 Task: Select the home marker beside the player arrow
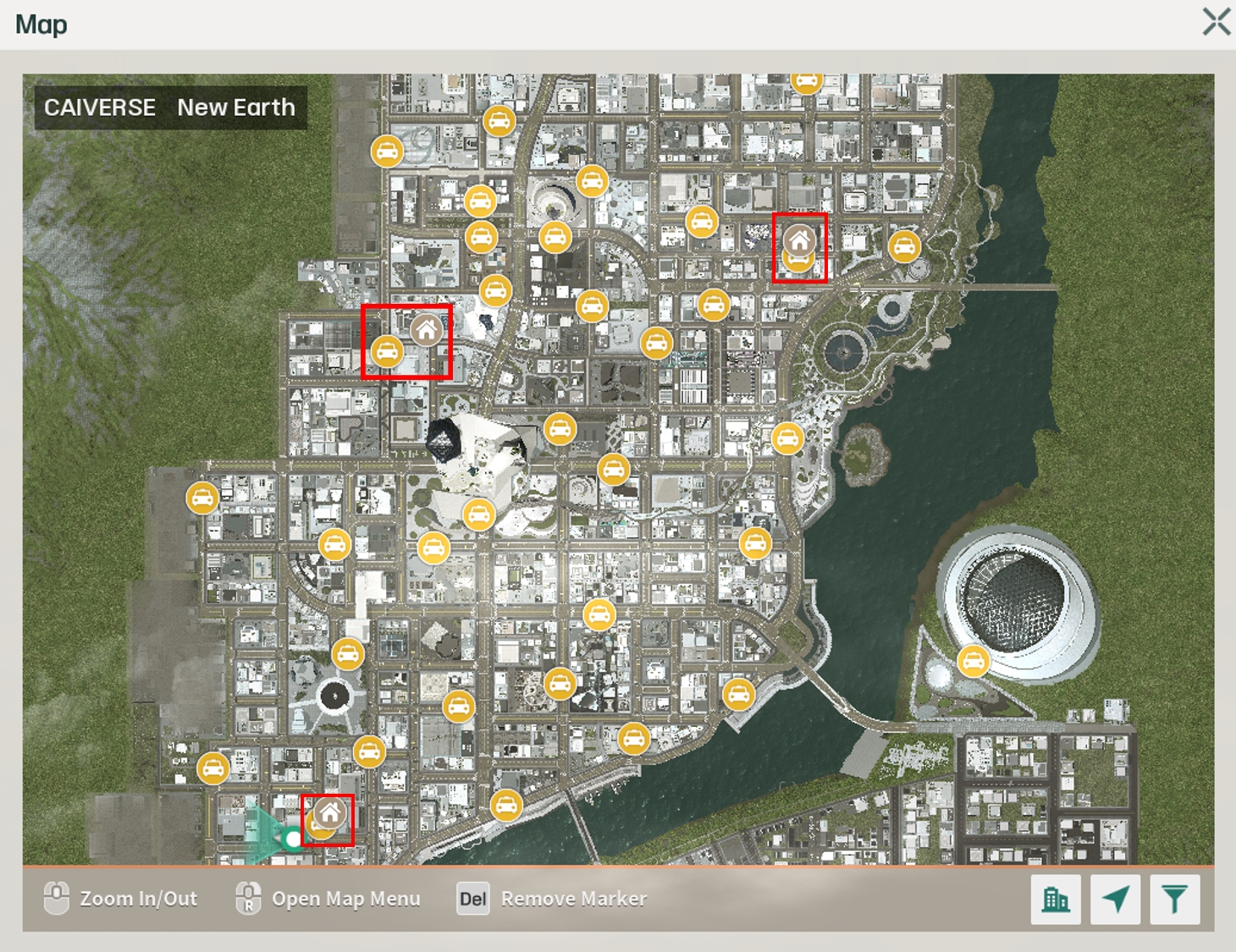click(x=330, y=813)
